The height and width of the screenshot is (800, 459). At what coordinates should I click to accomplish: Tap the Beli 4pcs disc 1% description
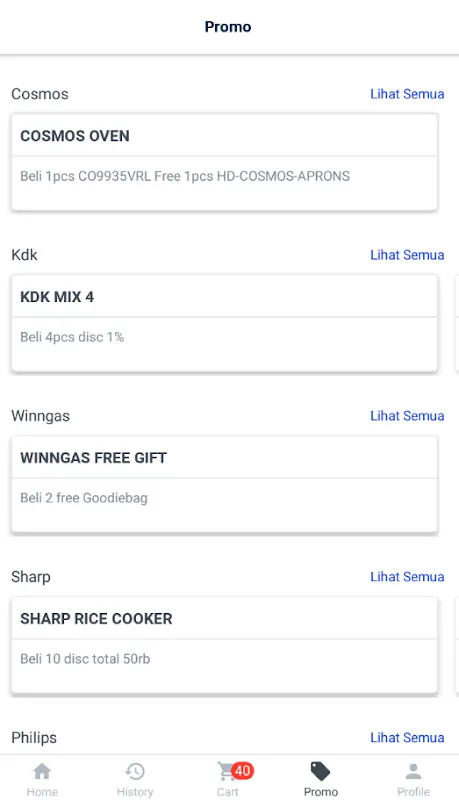72,337
